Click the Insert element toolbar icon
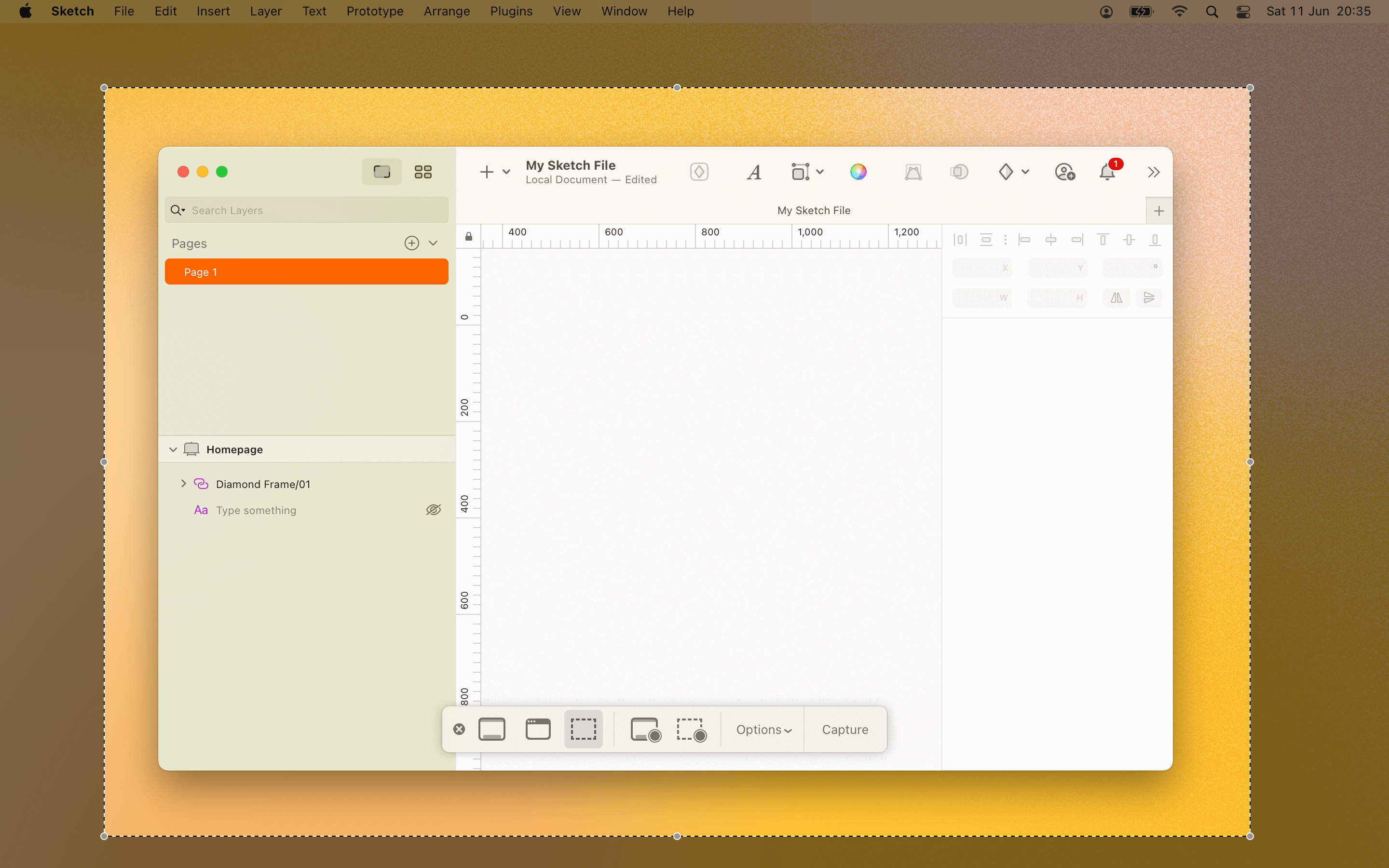Image resolution: width=1389 pixels, height=868 pixels. pos(487,172)
